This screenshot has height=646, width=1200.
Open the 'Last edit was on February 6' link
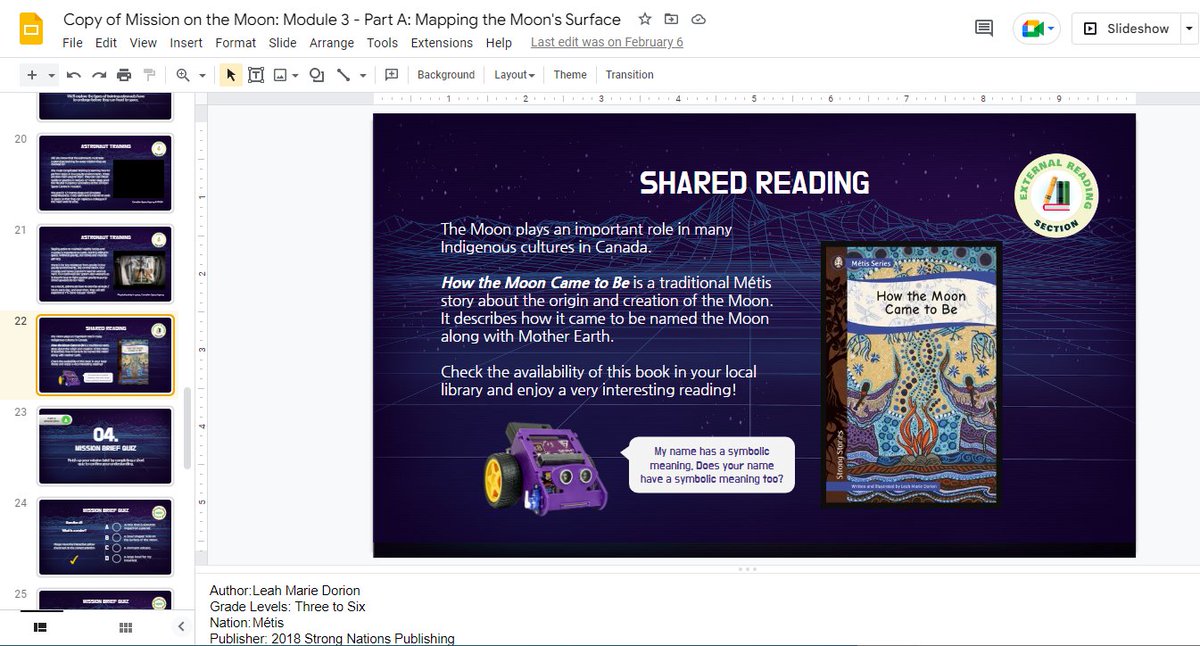pyautogui.click(x=607, y=42)
